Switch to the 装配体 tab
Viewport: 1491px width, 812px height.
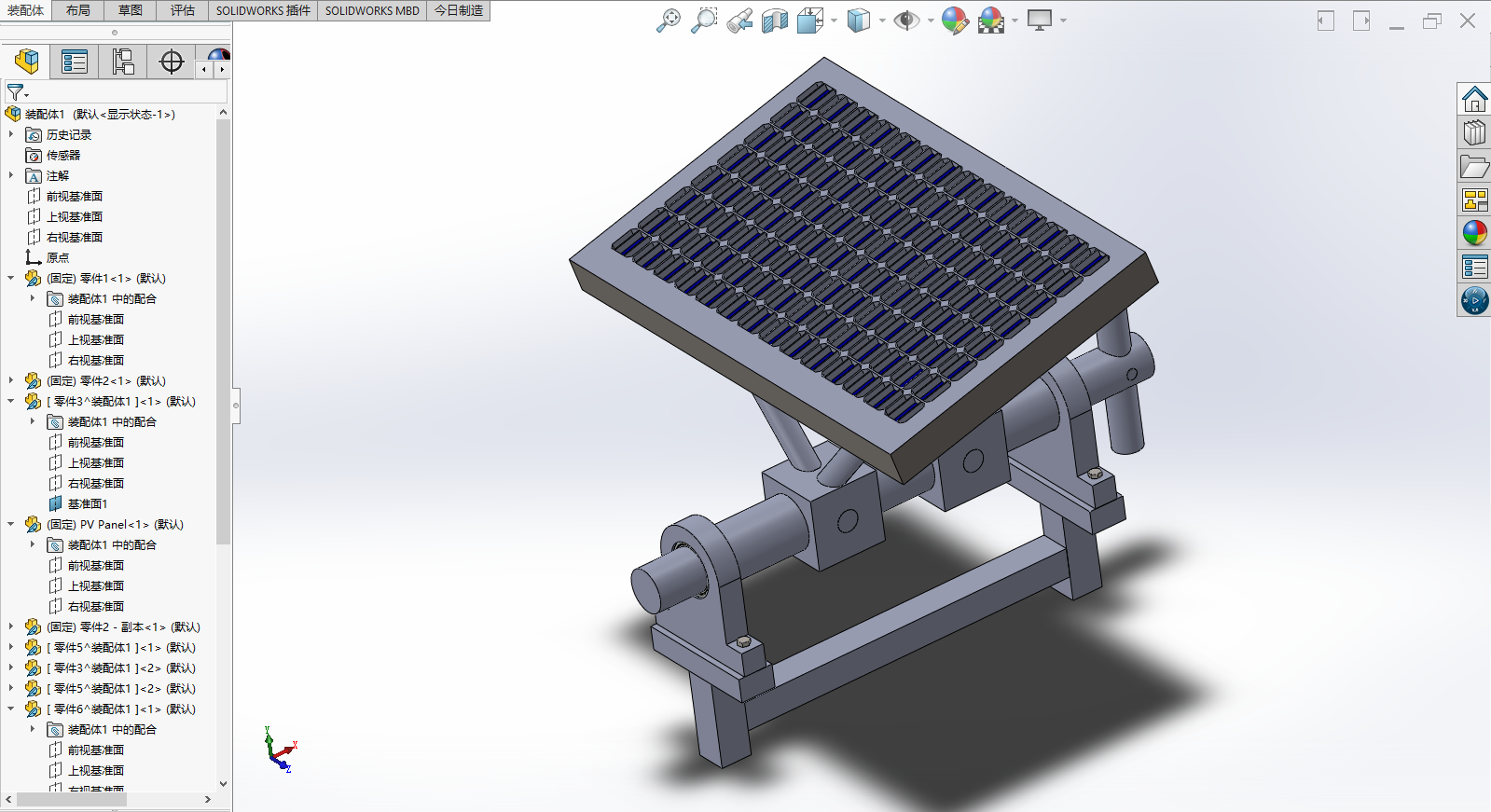pos(25,10)
